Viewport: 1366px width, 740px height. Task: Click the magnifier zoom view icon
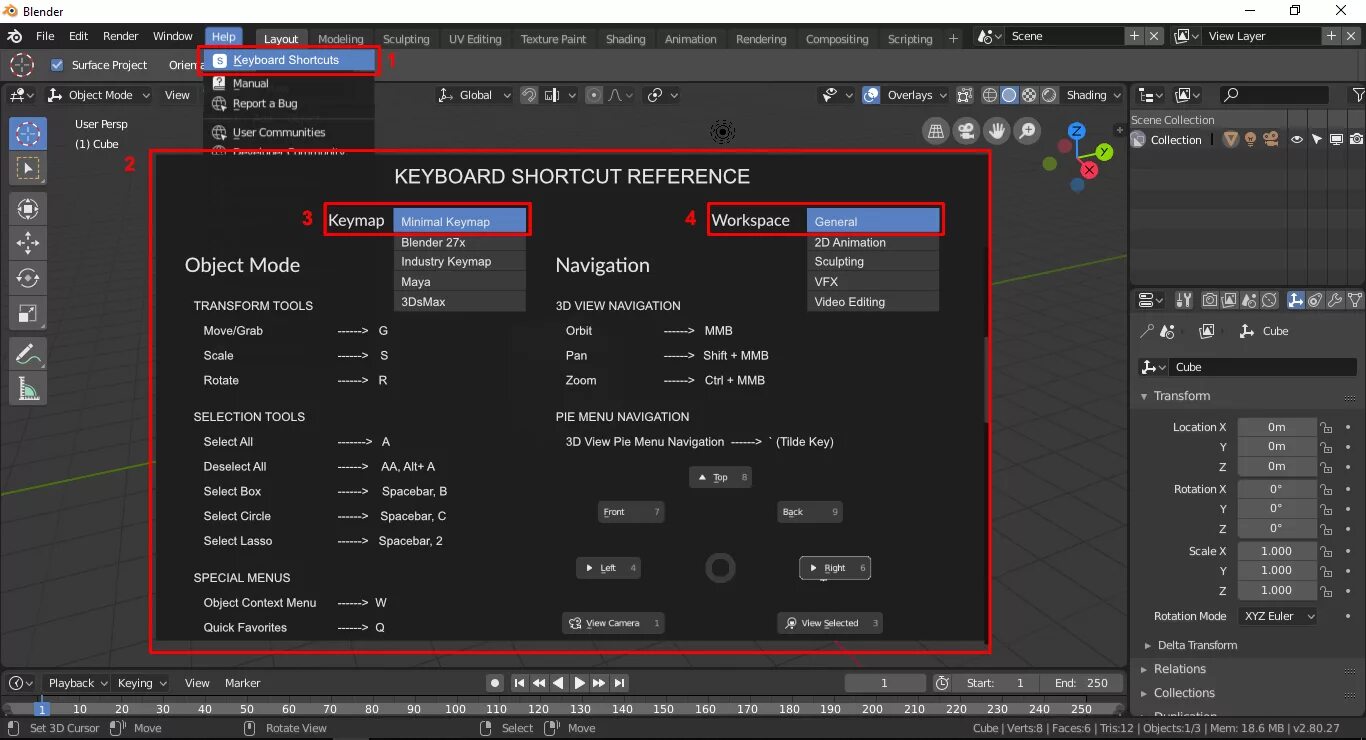pyautogui.click(x=1027, y=131)
